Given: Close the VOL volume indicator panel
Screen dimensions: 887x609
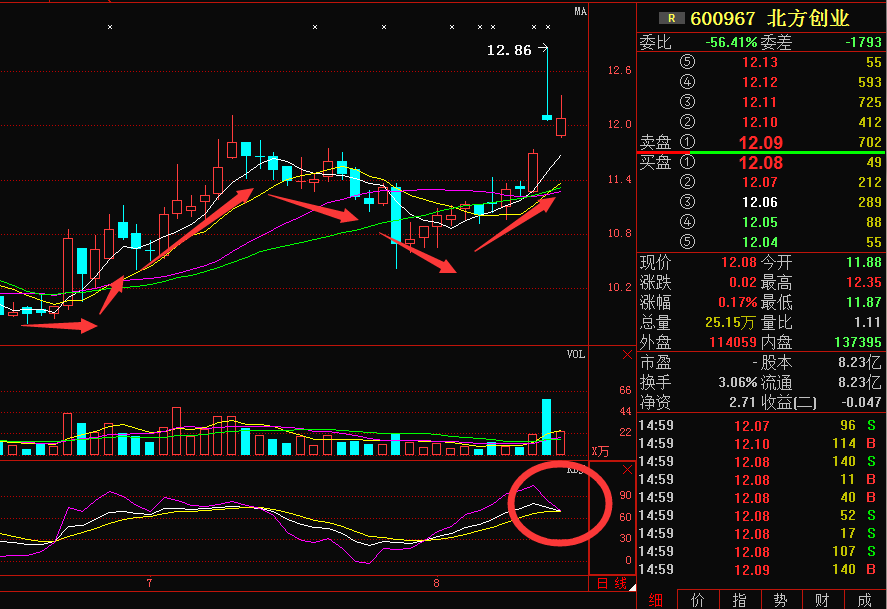Looking at the screenshot, I should [x=627, y=354].
